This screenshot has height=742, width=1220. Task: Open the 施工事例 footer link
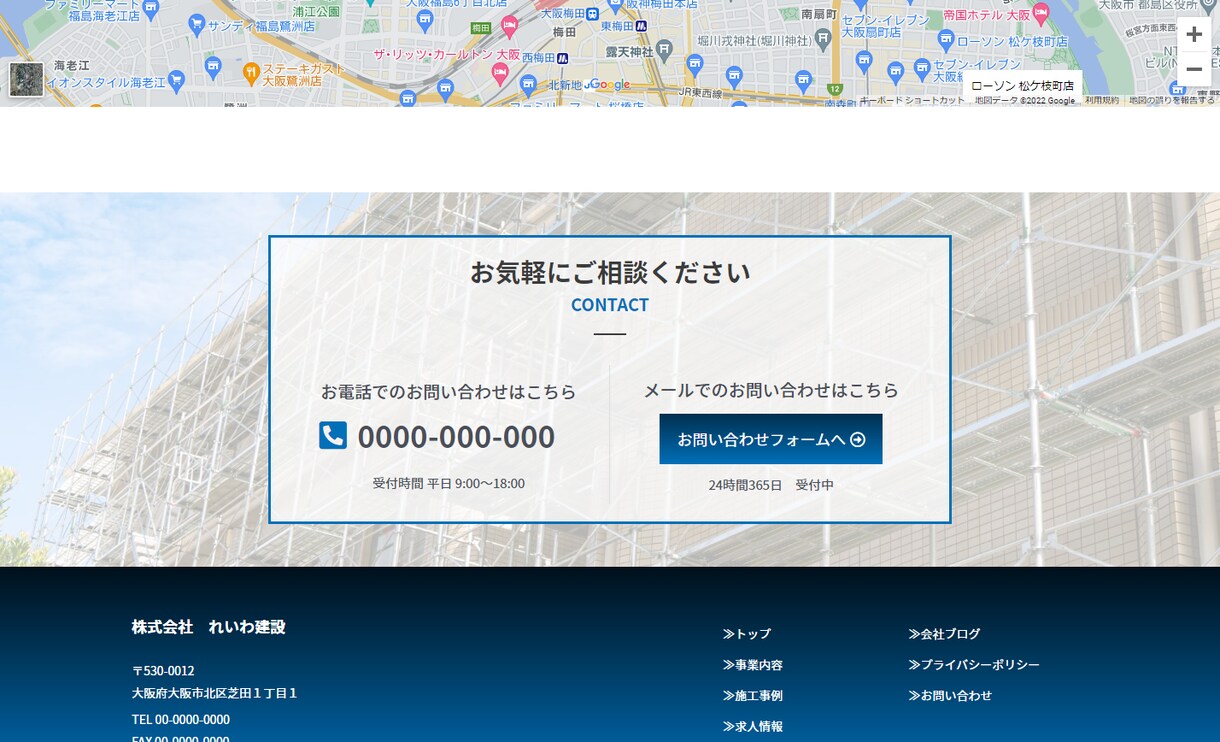point(753,696)
